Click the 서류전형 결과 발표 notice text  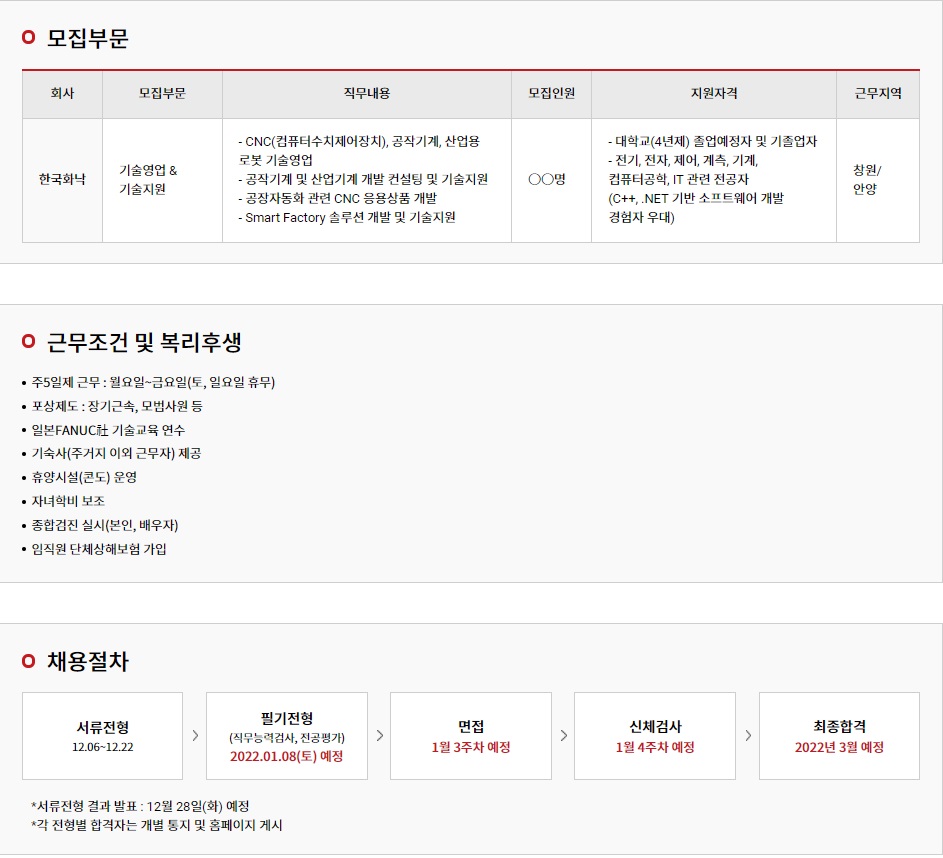tap(140, 806)
